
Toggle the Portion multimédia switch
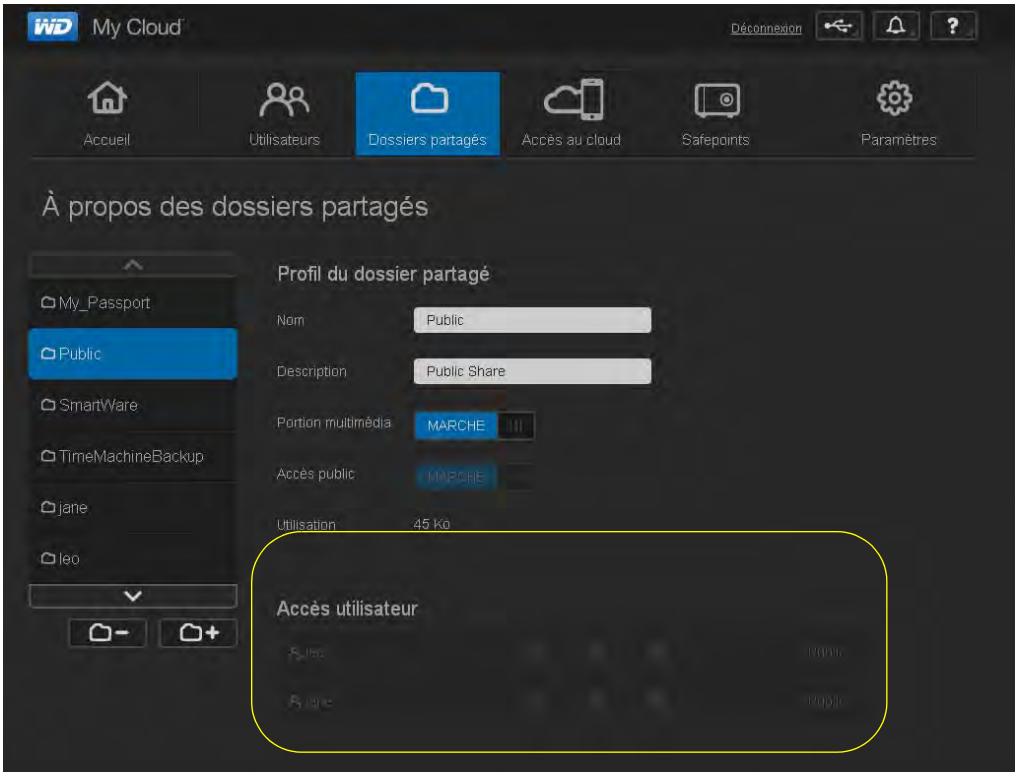pos(474,426)
